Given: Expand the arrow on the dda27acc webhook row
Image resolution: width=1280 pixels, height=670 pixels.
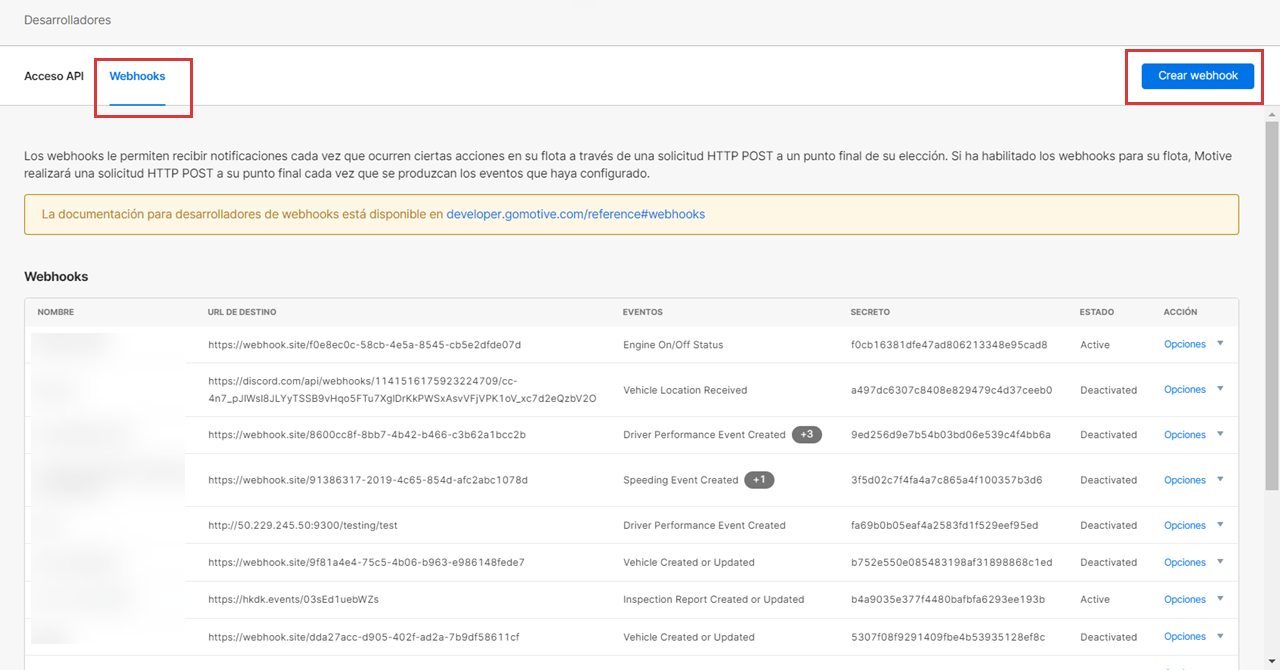Looking at the screenshot, I should point(1220,636).
